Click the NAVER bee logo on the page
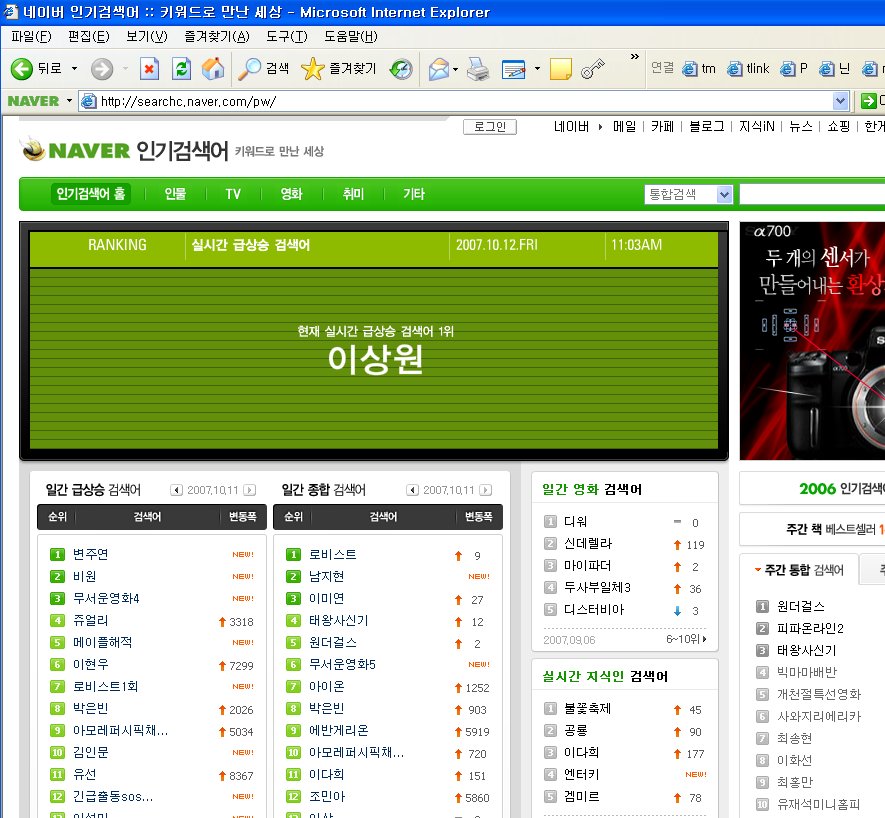The width and height of the screenshot is (885, 818). (76, 150)
